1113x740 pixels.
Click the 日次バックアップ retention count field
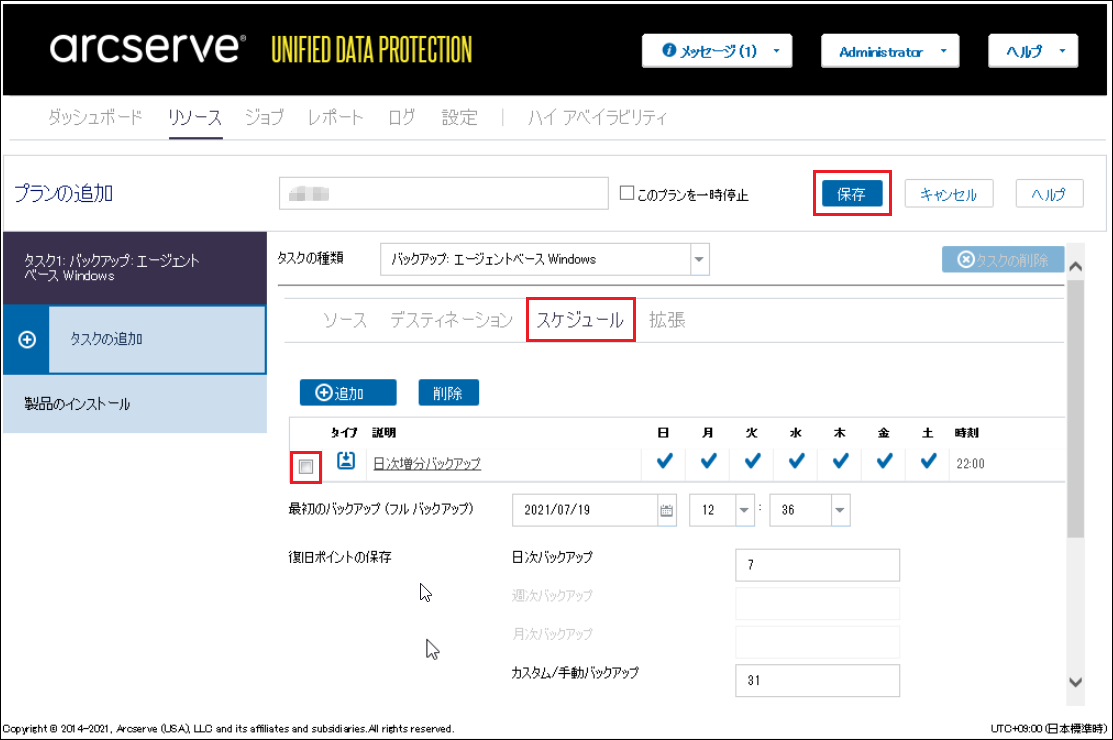tap(816, 565)
